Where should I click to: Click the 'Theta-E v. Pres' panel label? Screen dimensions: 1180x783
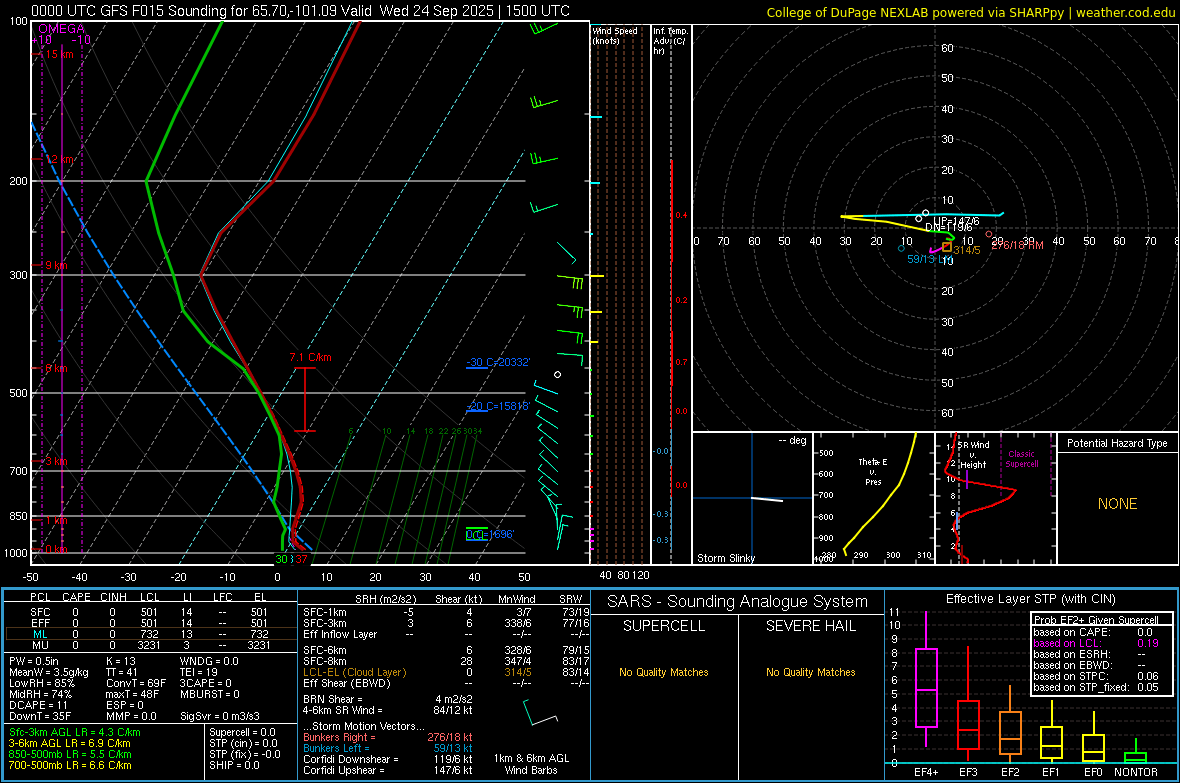pyautogui.click(x=873, y=472)
